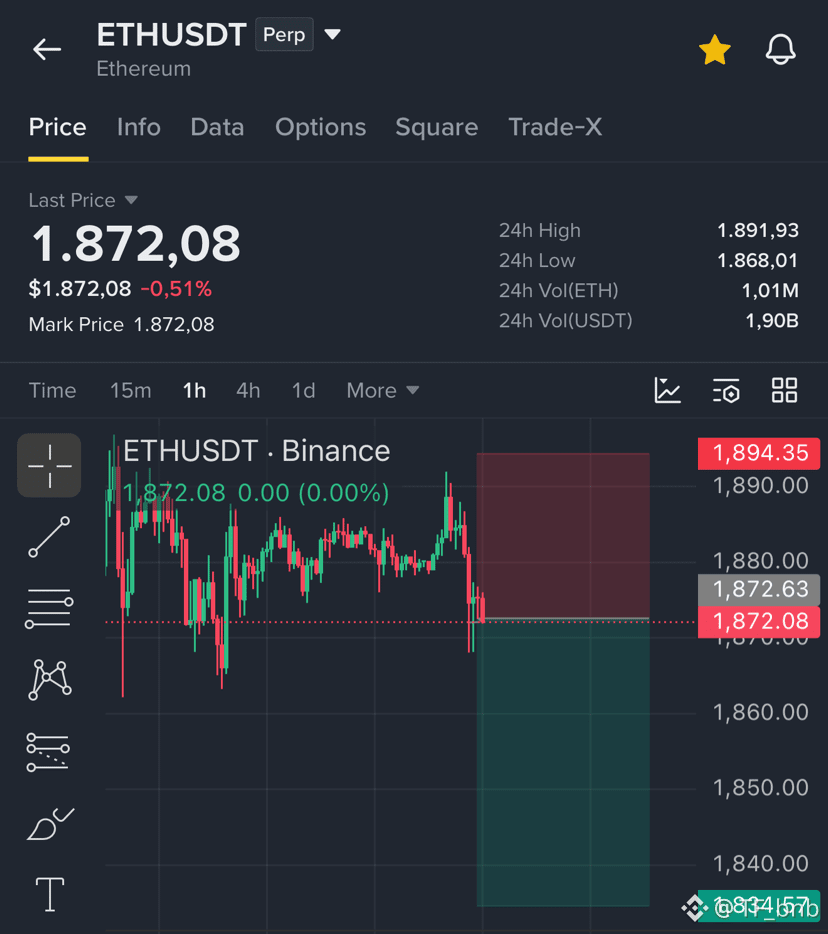828x934 pixels.
Task: Select the 15m chart interval
Action: coord(130,391)
